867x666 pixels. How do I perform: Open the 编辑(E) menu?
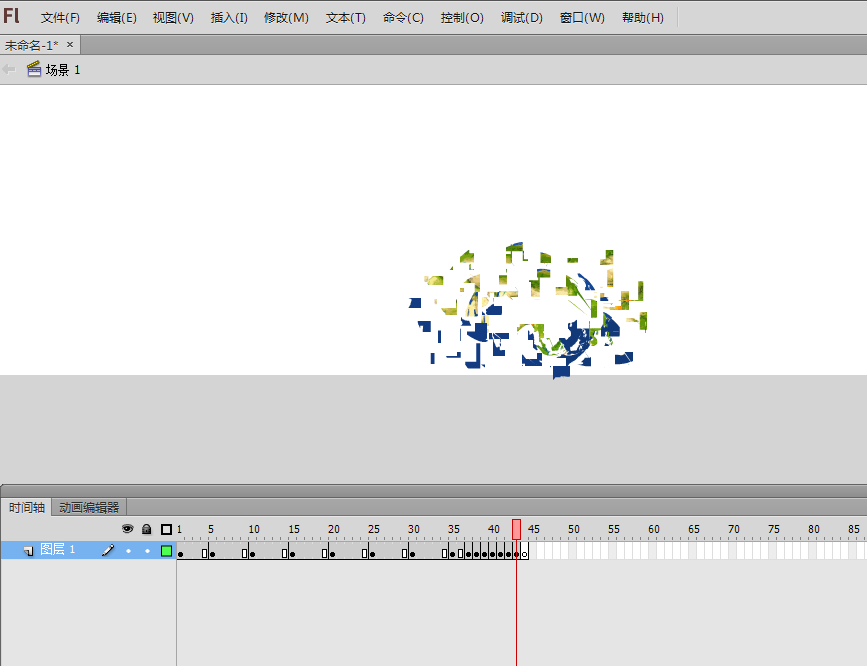(x=117, y=18)
